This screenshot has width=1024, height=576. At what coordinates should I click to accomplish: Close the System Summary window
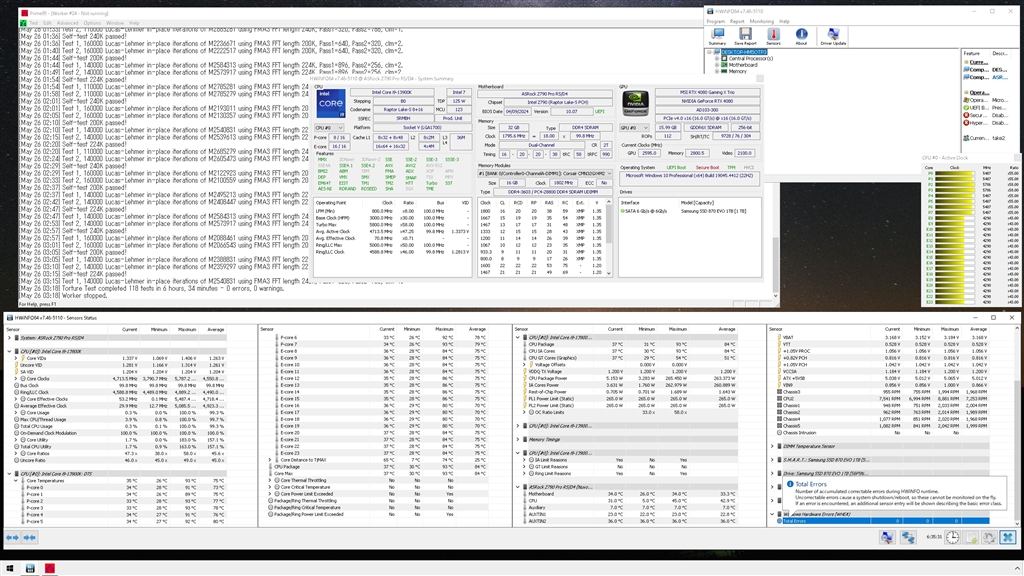coord(759,78)
